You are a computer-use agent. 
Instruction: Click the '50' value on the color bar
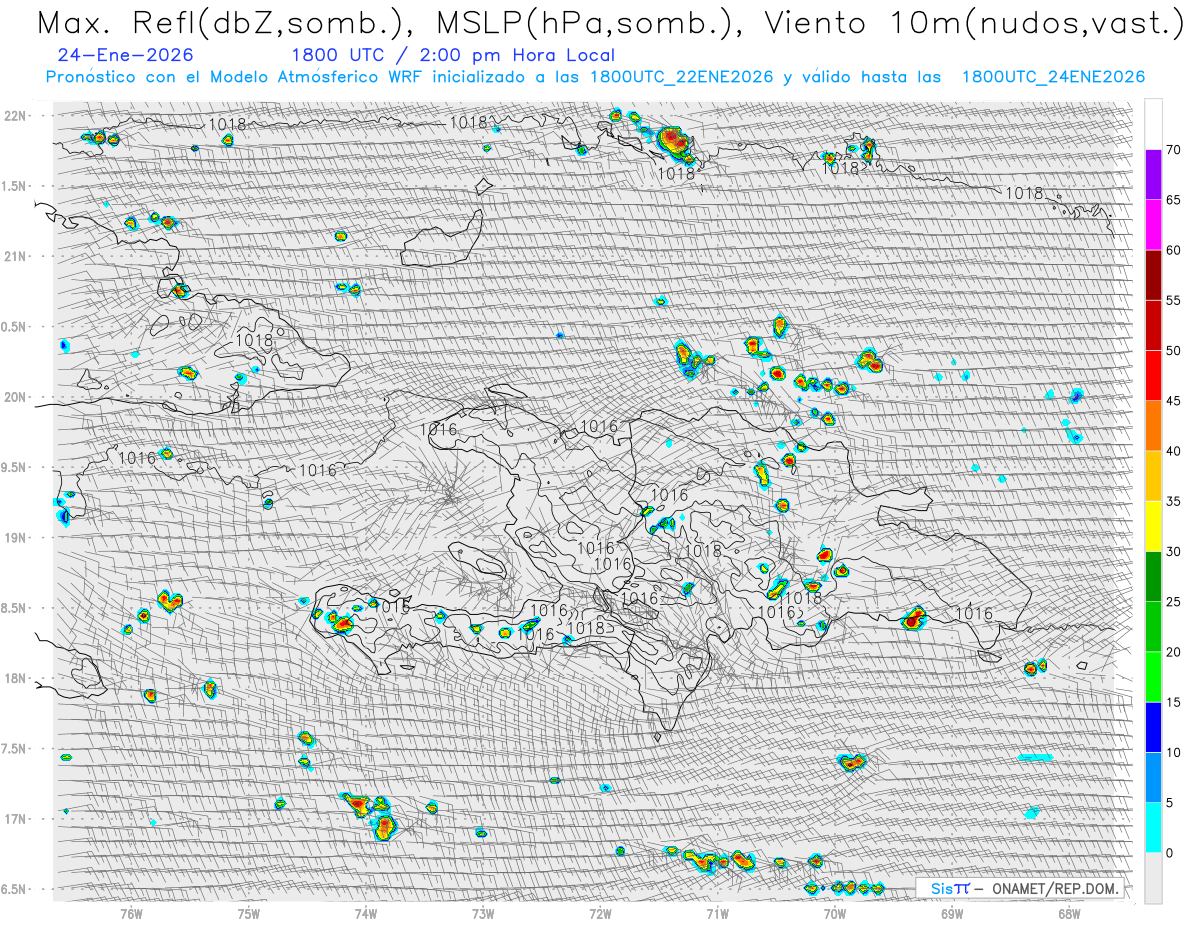click(1173, 351)
